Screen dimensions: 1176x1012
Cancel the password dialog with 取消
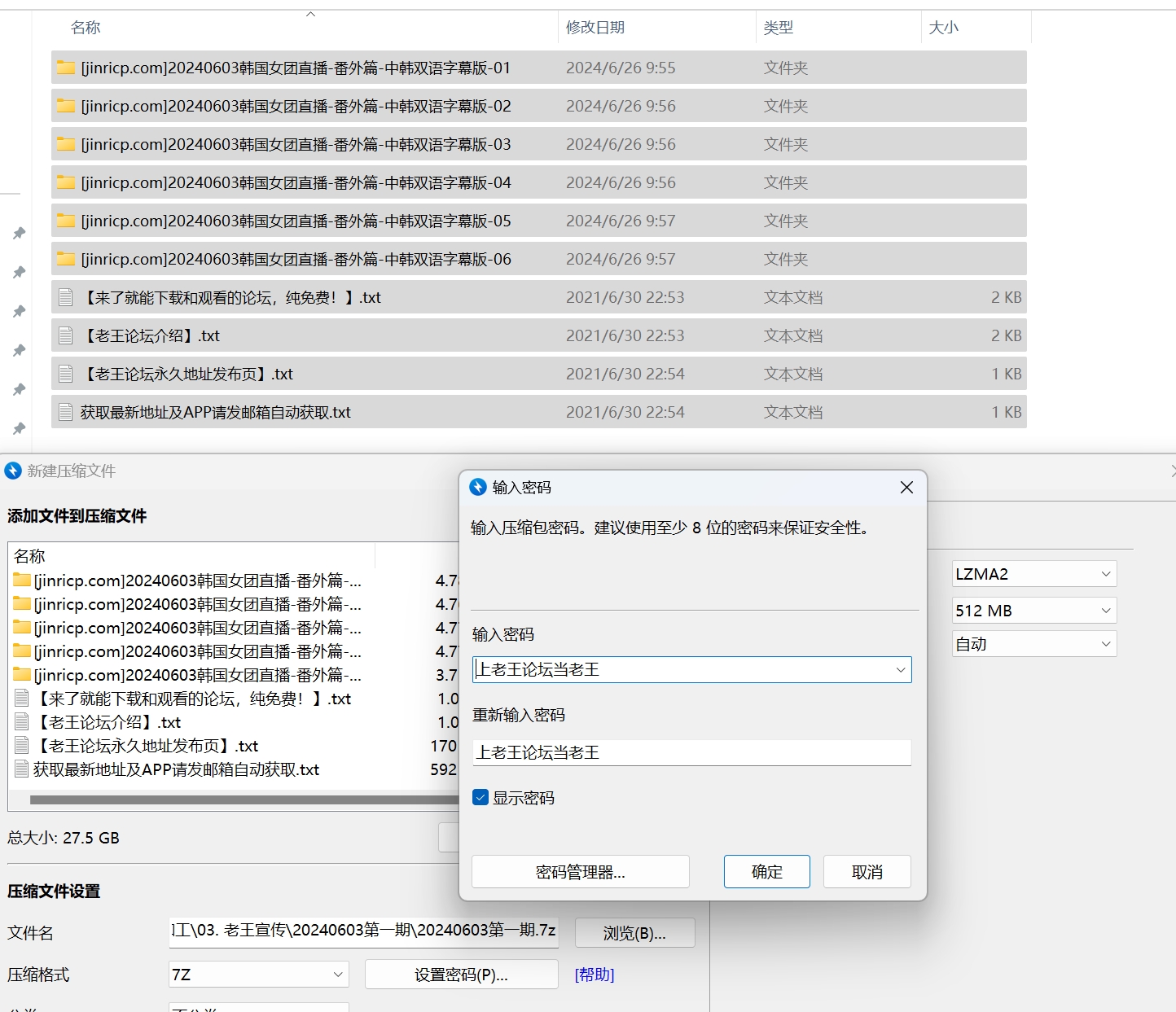coord(867,872)
